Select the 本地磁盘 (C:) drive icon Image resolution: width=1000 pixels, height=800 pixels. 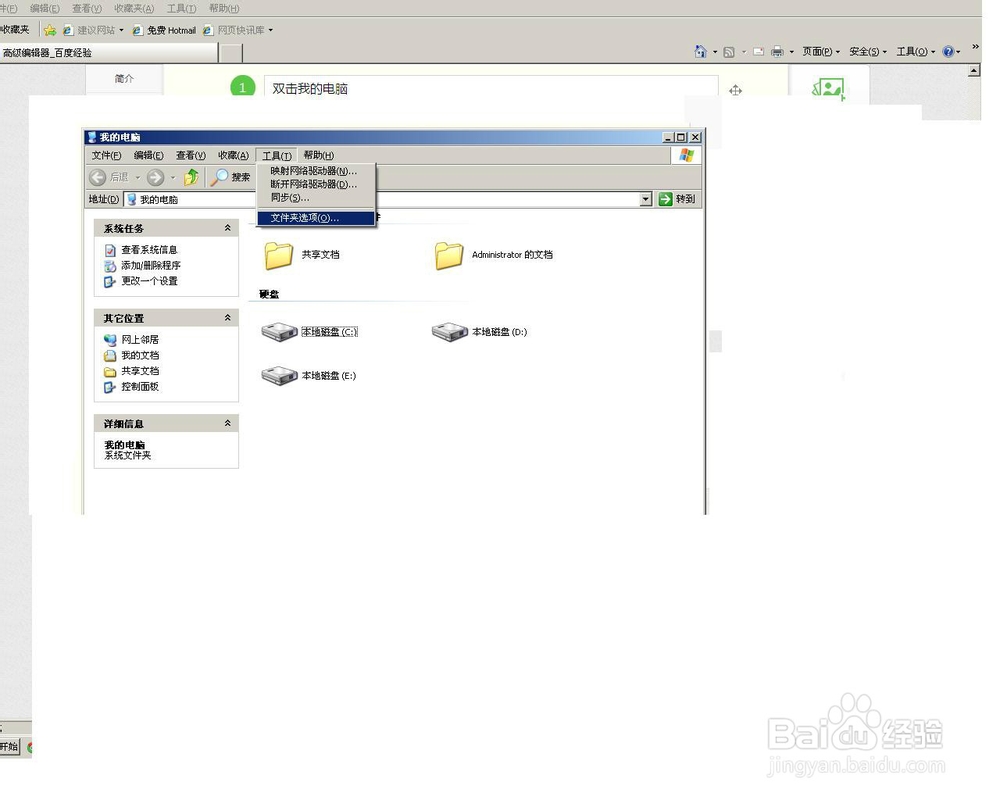279,332
